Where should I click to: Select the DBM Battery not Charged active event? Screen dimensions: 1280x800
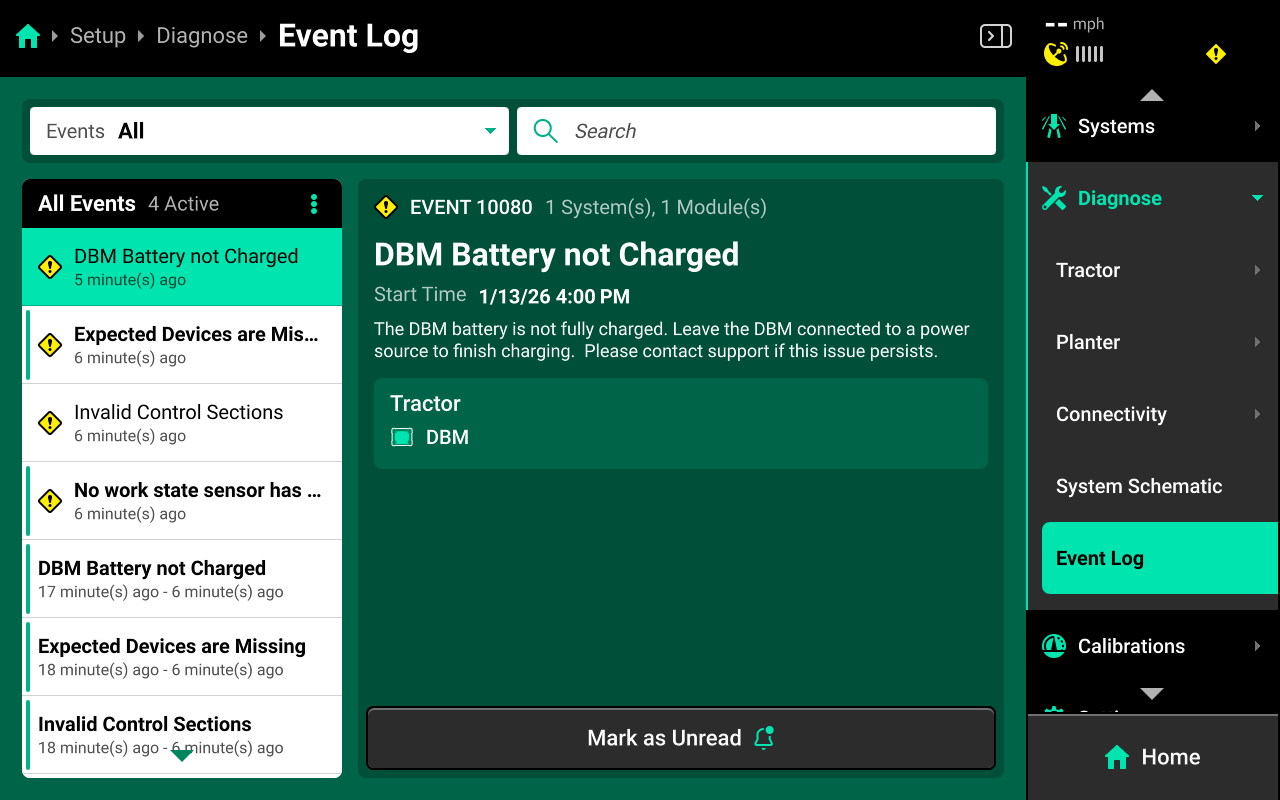pyautogui.click(x=181, y=266)
